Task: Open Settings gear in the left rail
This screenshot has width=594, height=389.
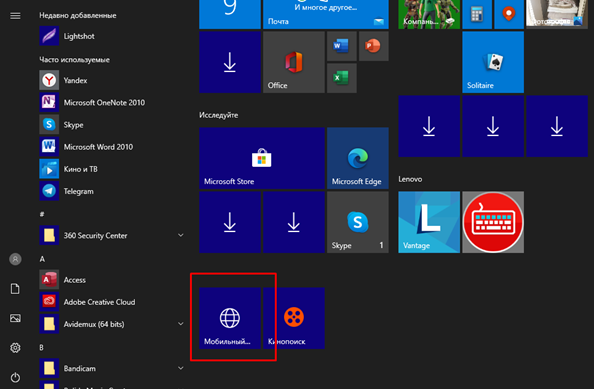Action: tap(15, 348)
